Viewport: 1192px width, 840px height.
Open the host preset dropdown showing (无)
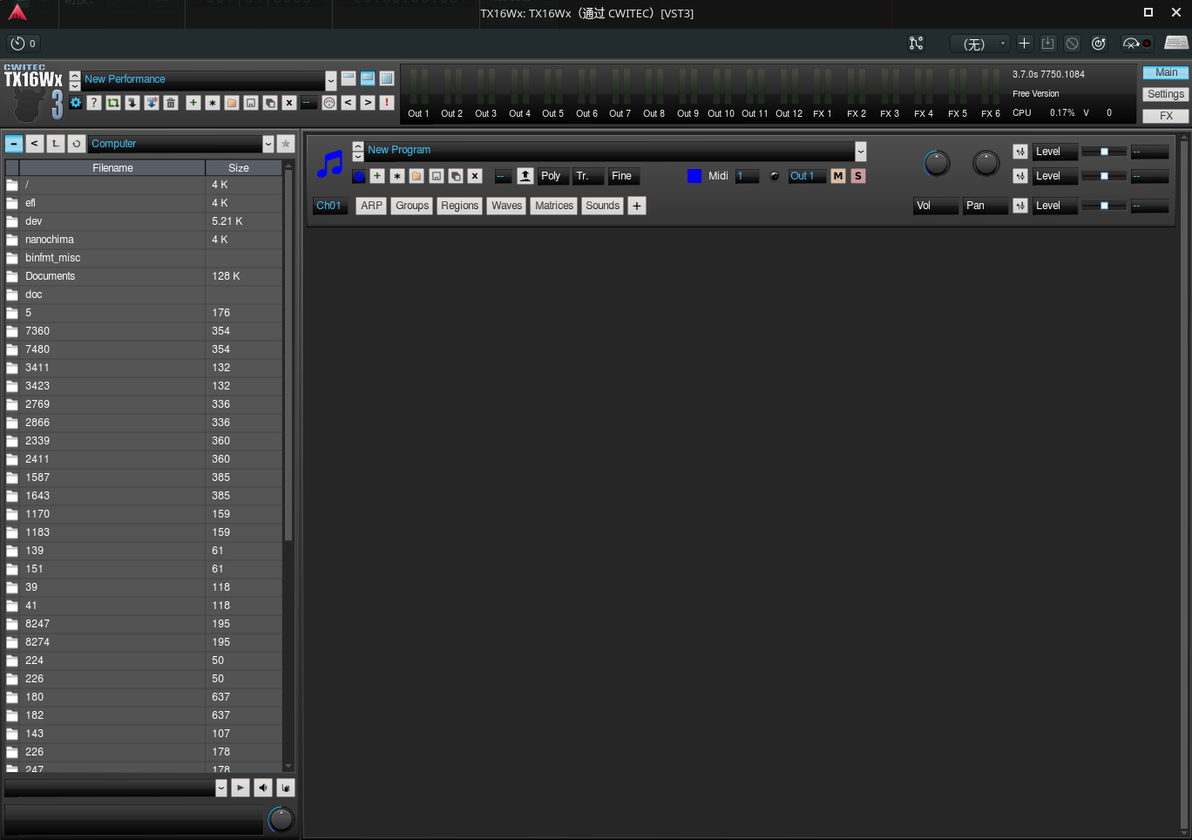980,43
